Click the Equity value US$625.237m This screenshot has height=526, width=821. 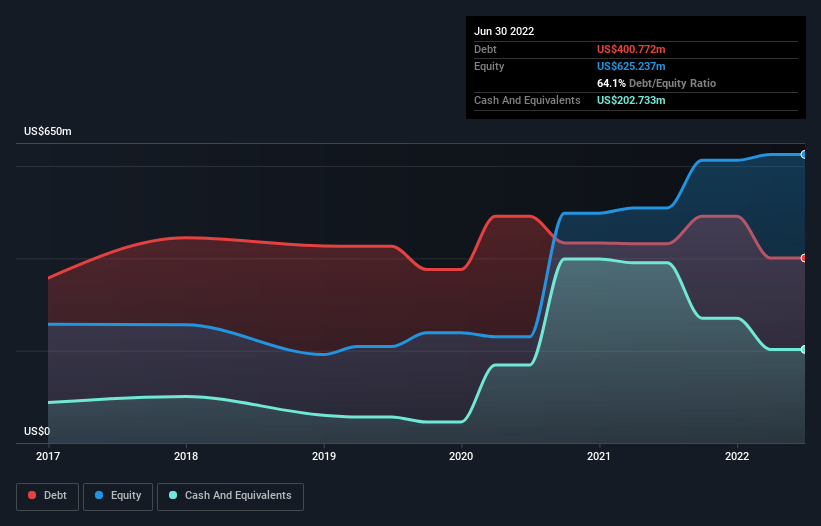tap(631, 66)
